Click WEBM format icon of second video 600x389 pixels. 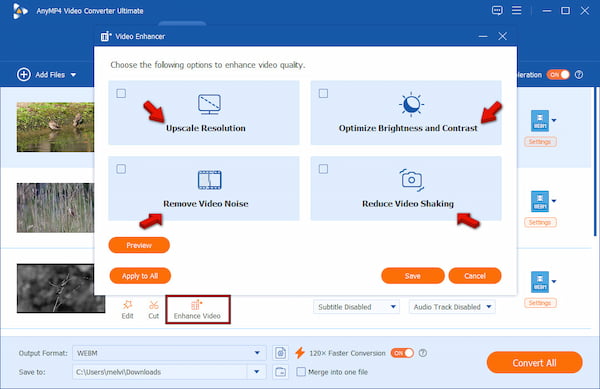point(540,201)
